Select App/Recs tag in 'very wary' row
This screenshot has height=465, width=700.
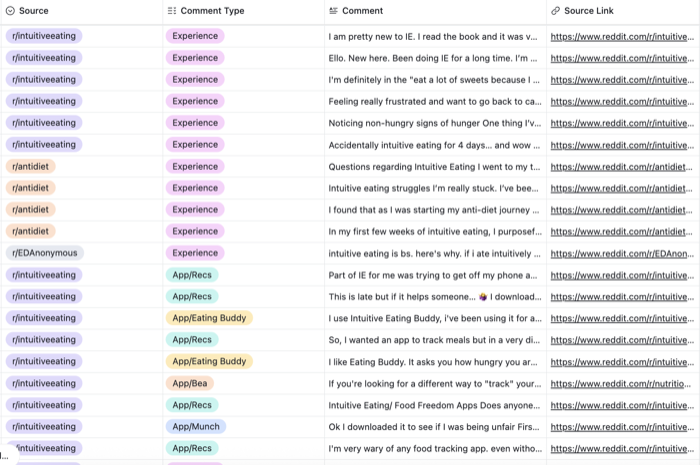pos(192,448)
